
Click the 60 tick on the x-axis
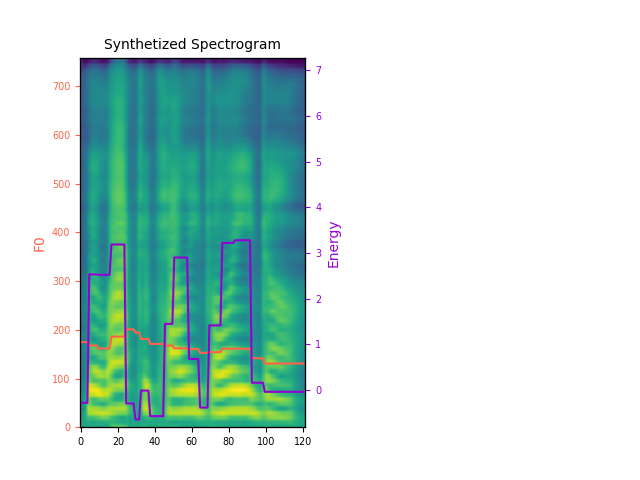(192, 441)
